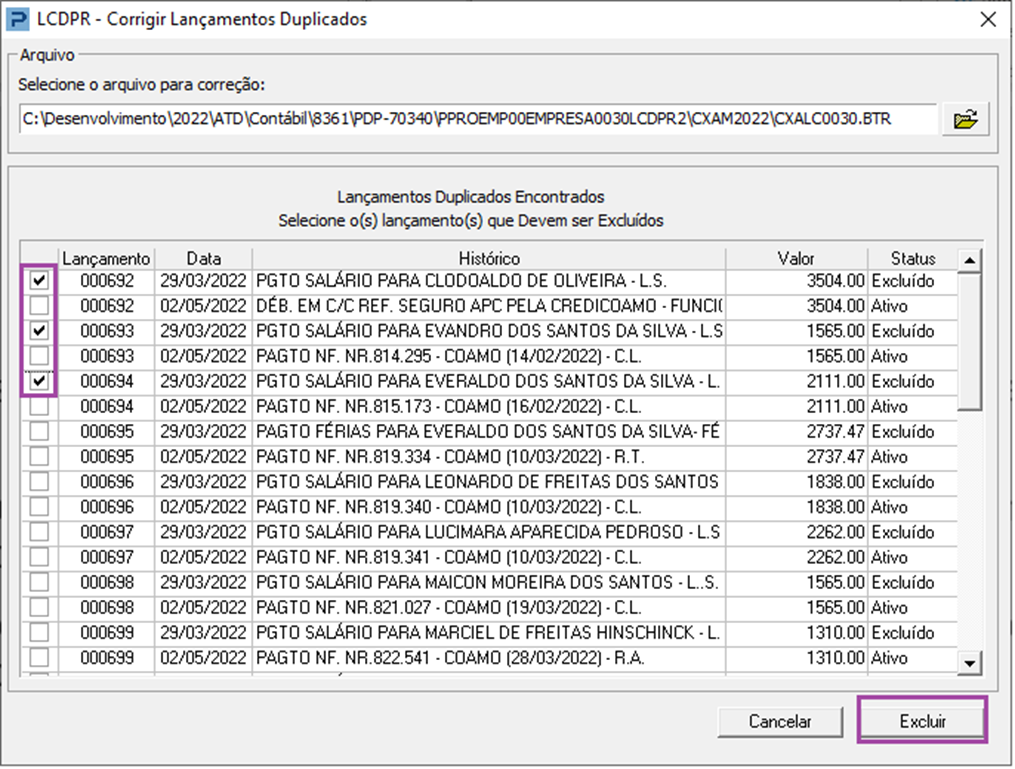Check the 000698 02/05/2022 row checkbox
The image size is (1015, 769).
point(39,607)
